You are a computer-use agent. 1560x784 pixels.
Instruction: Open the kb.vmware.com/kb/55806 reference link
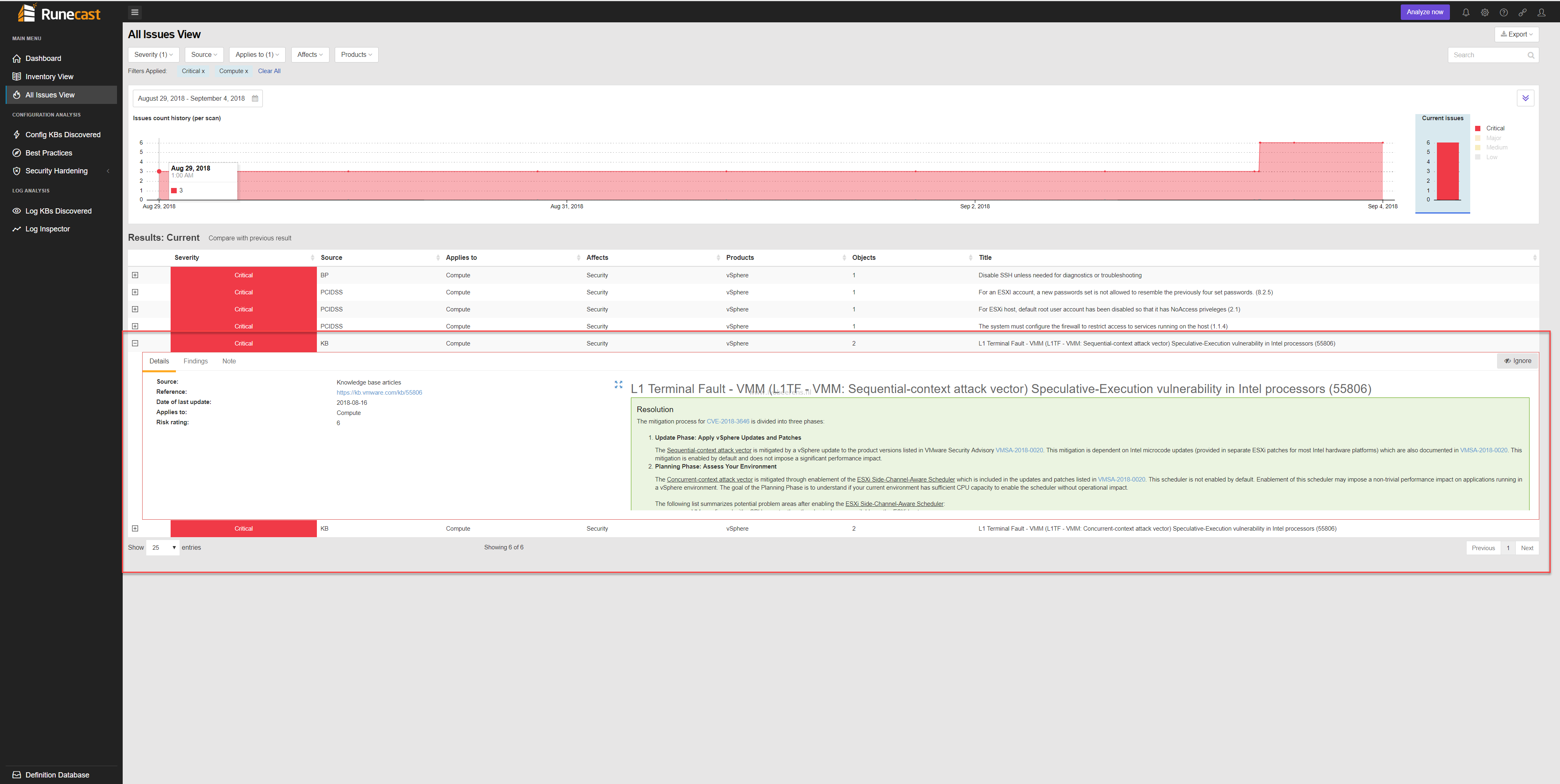click(379, 393)
